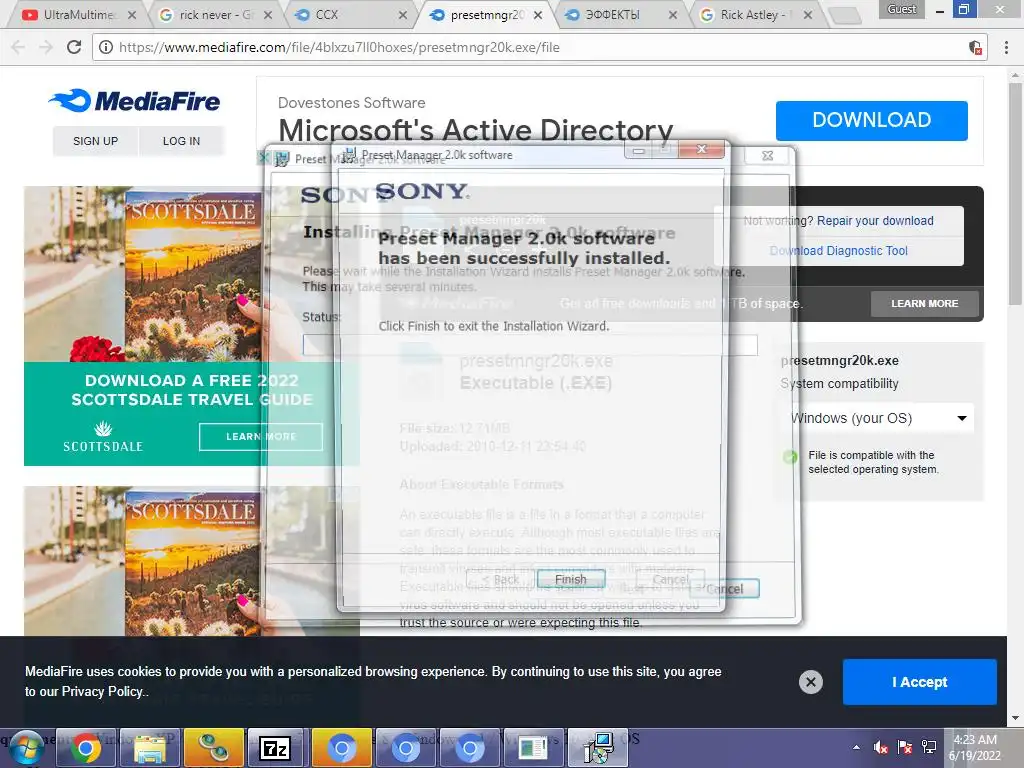Click LEARN MORE in upper Scottsdale ad

tap(261, 436)
